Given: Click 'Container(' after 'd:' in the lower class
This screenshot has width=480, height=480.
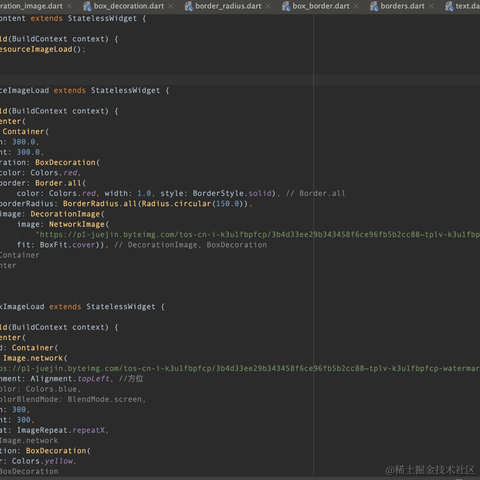Looking at the screenshot, I should (35, 348).
